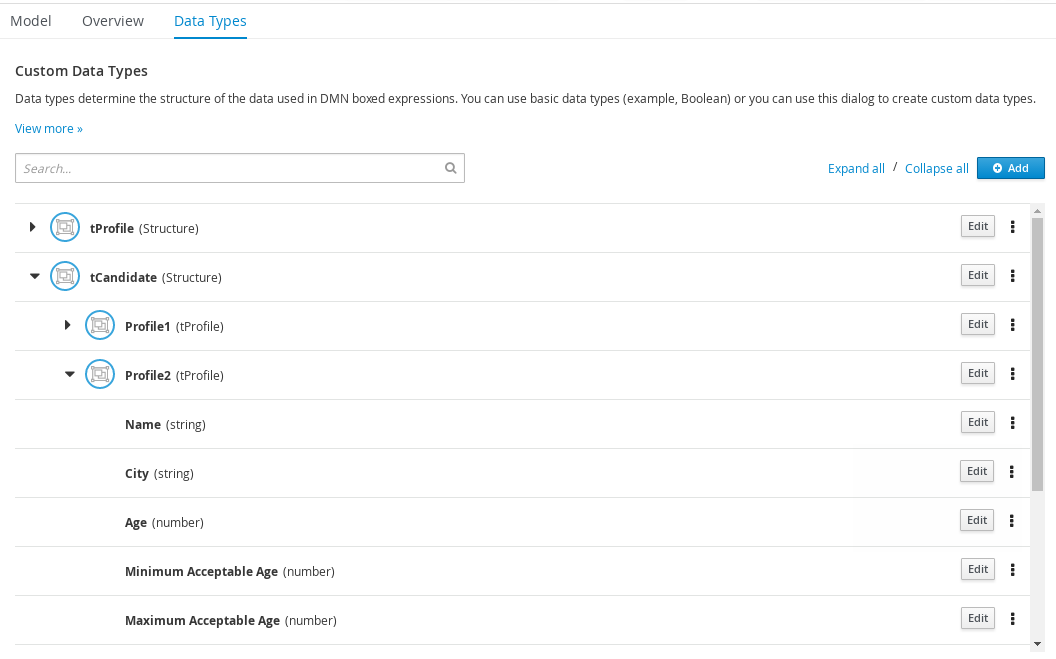Click the Profile2 structure icon
Screen dimensions: 1056x659
pos(99,375)
